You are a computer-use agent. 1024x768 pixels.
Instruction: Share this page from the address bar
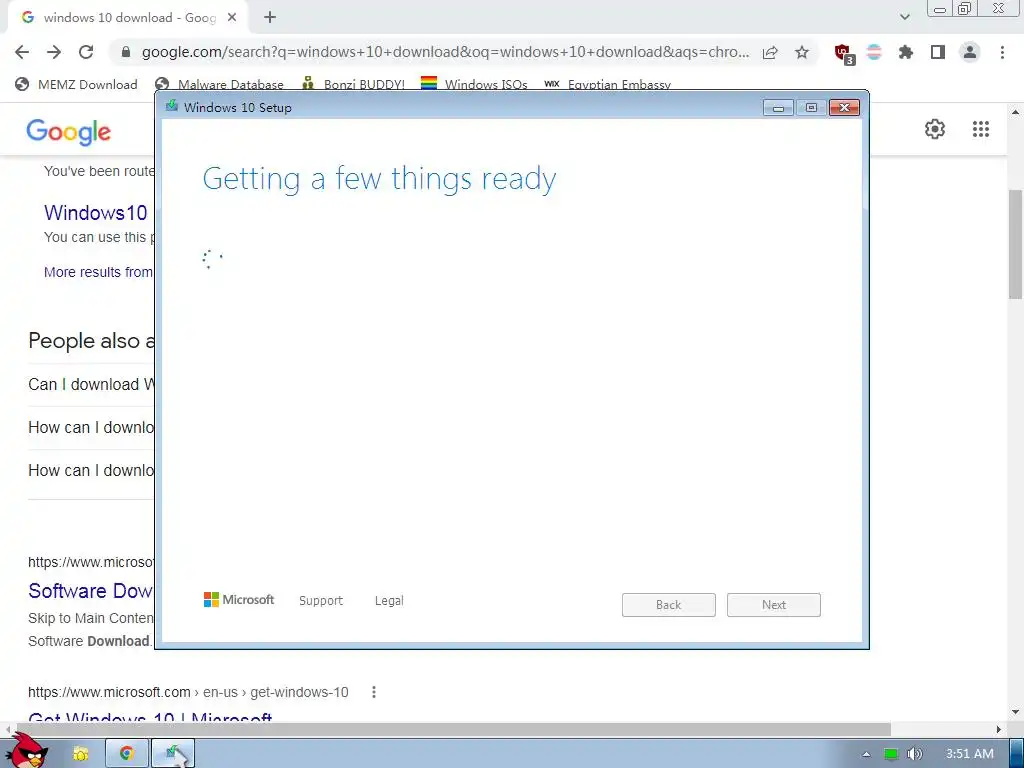point(770,52)
